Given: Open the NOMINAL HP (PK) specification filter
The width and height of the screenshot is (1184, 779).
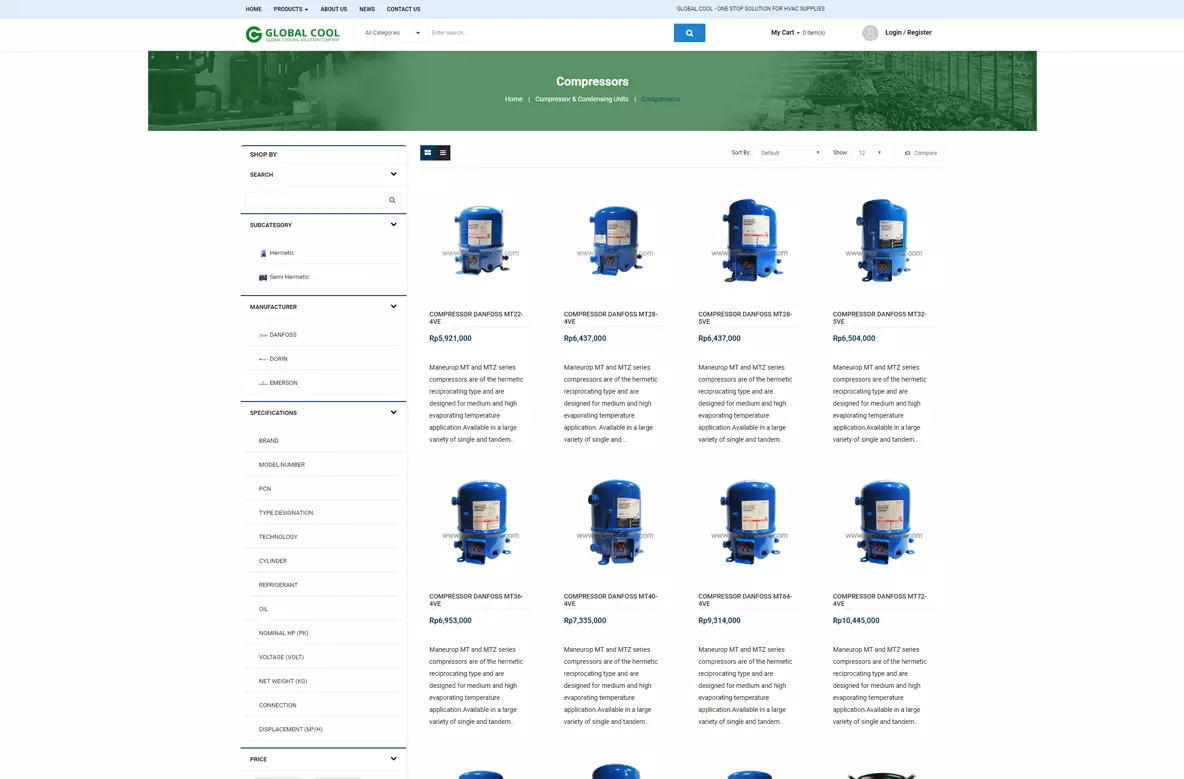Looking at the screenshot, I should [x=284, y=634].
